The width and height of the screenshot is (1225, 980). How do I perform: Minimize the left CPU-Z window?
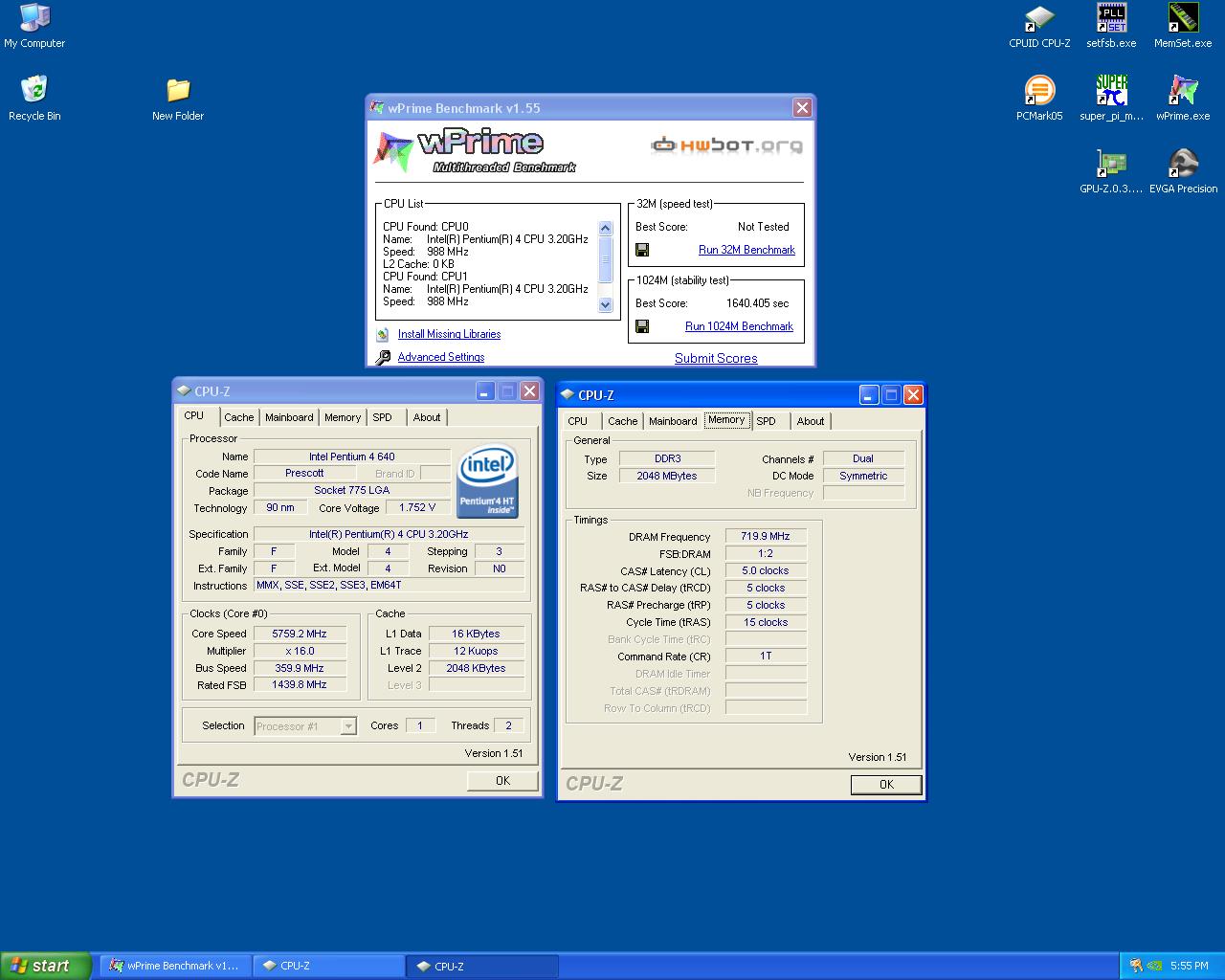[x=485, y=391]
